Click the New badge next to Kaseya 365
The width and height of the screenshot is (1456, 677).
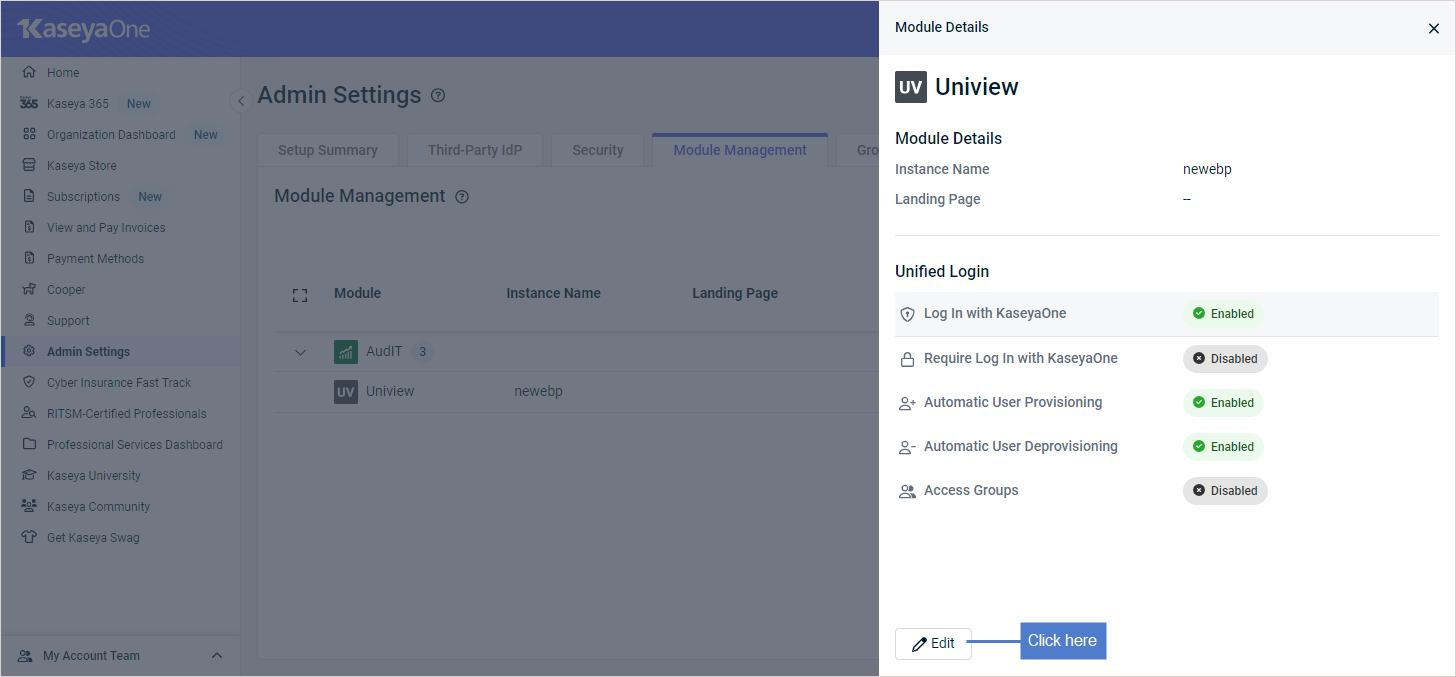point(139,103)
